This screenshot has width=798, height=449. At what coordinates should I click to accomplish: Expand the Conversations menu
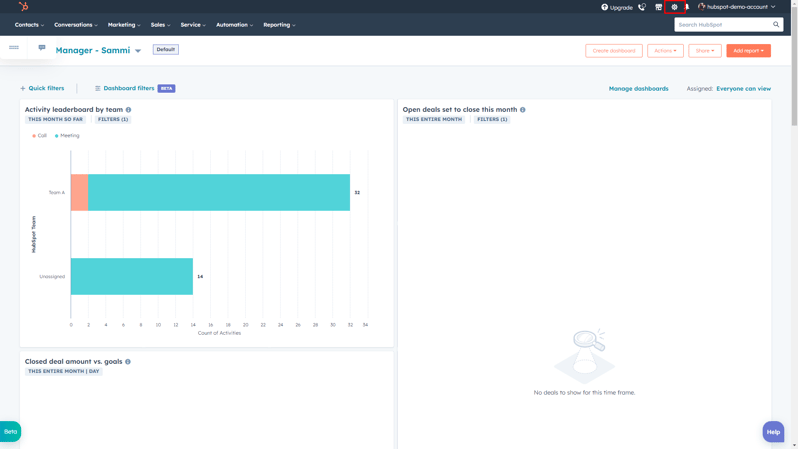tap(76, 24)
